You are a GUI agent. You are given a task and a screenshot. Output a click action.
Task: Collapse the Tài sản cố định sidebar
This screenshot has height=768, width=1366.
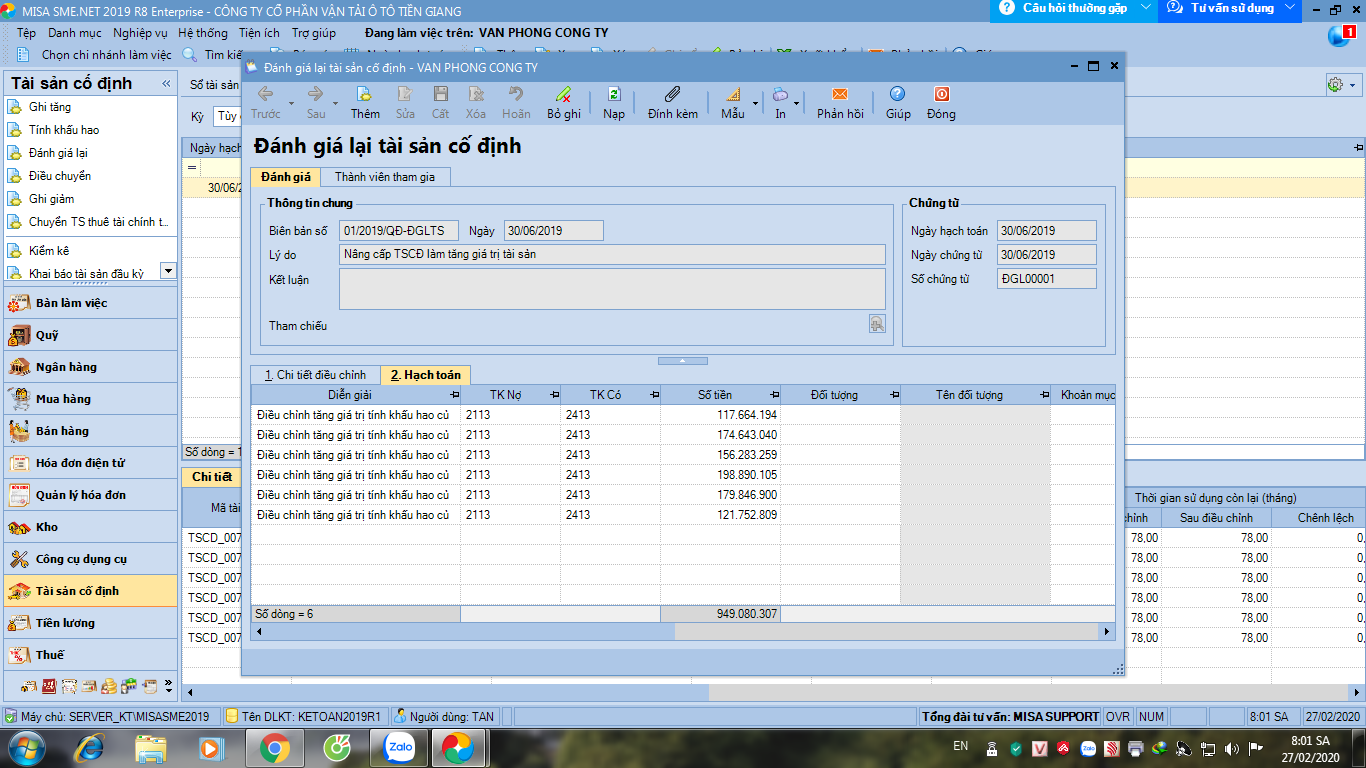pyautogui.click(x=166, y=83)
